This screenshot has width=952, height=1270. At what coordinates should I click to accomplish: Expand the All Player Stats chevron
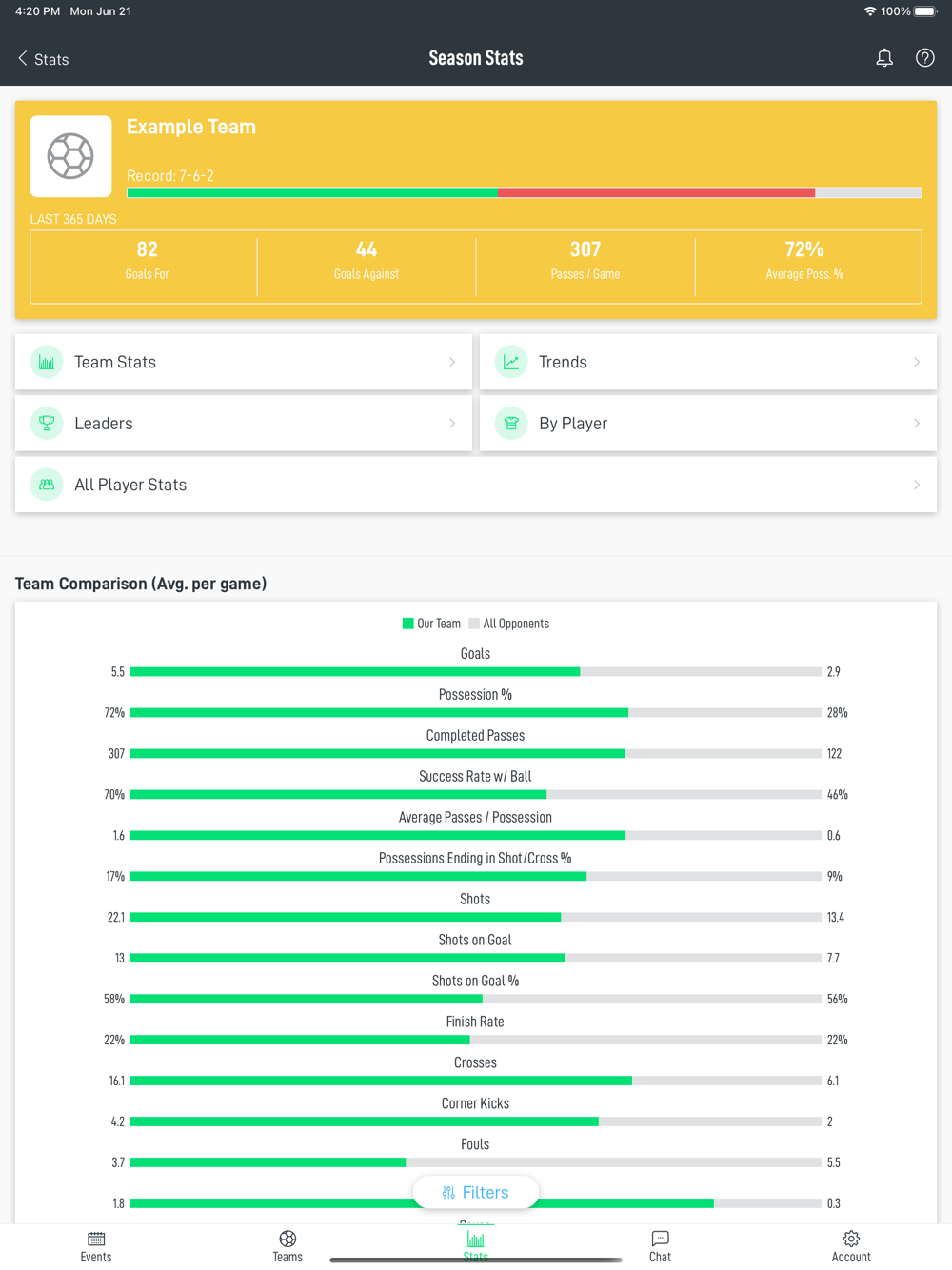coord(917,485)
